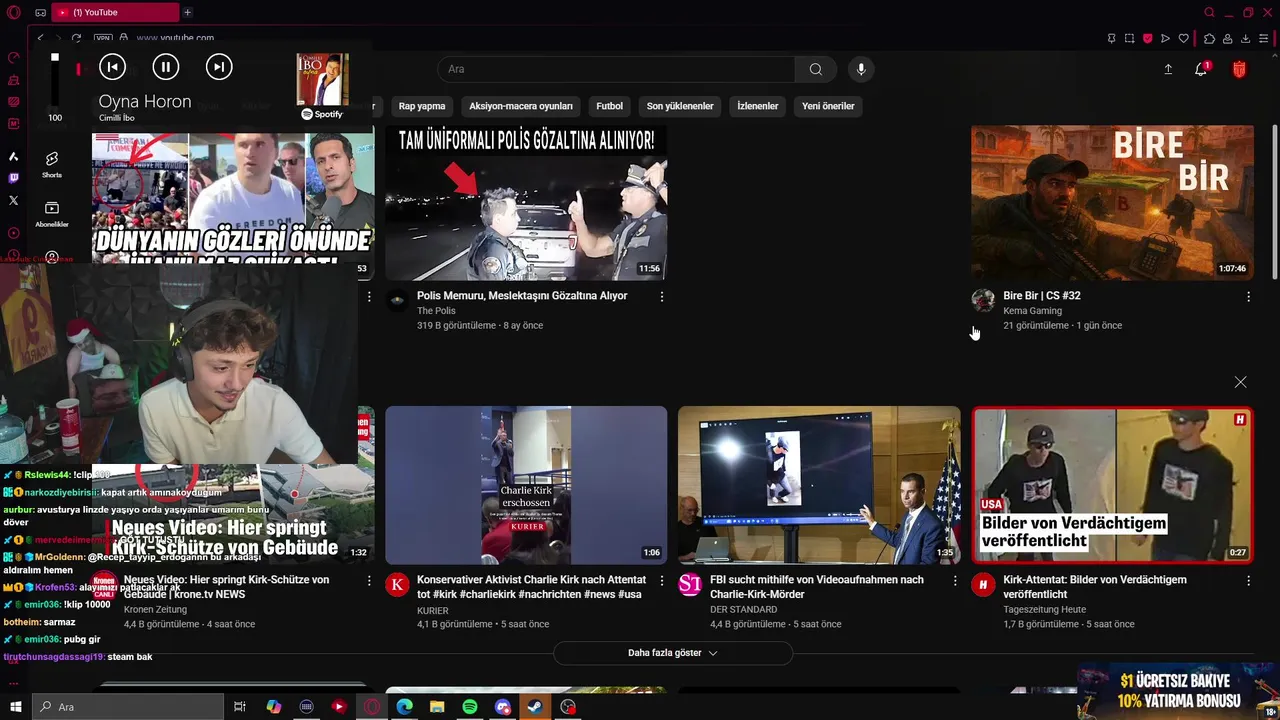Viewport: 1280px width, 720px height.
Task: Open Opera extensions cube icon
Action: pyautogui.click(x=1209, y=38)
